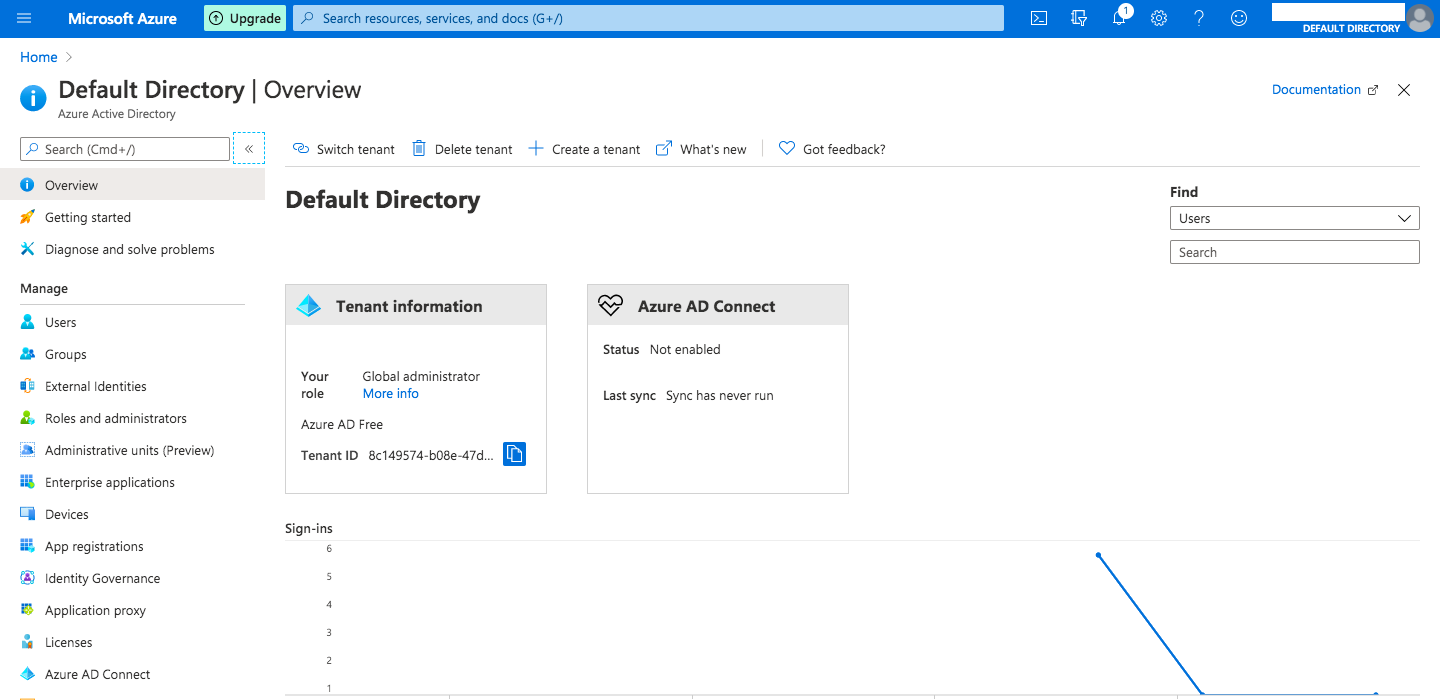Focus the global resources search bar

(648, 18)
